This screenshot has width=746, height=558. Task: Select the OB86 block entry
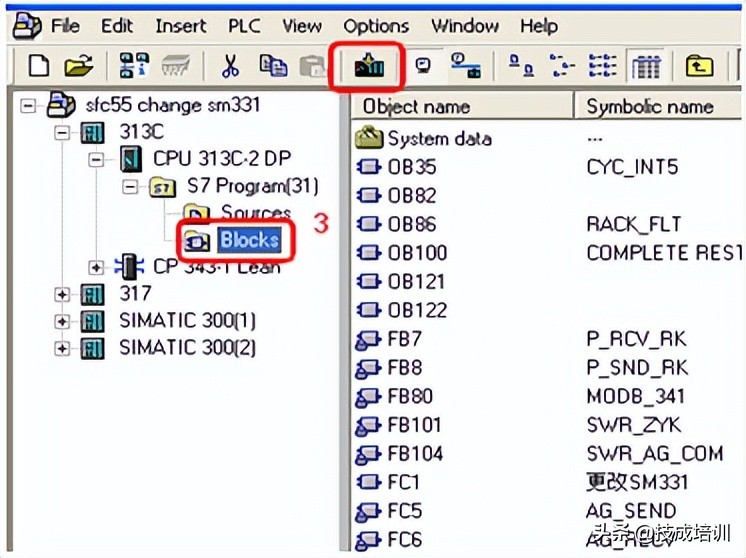(412, 224)
